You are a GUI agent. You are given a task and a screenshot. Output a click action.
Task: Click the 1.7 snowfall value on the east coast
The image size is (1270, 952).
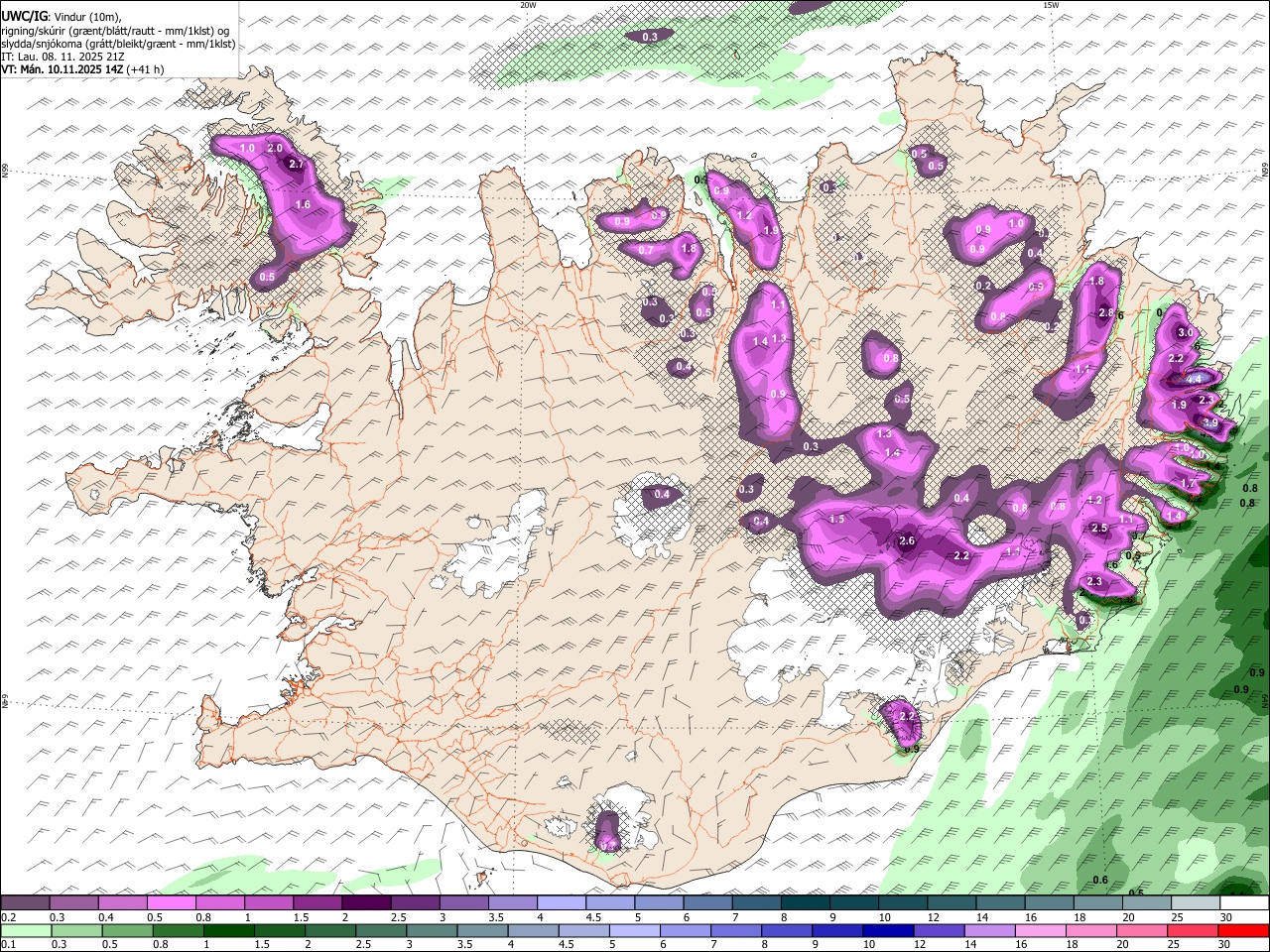coord(1189,484)
